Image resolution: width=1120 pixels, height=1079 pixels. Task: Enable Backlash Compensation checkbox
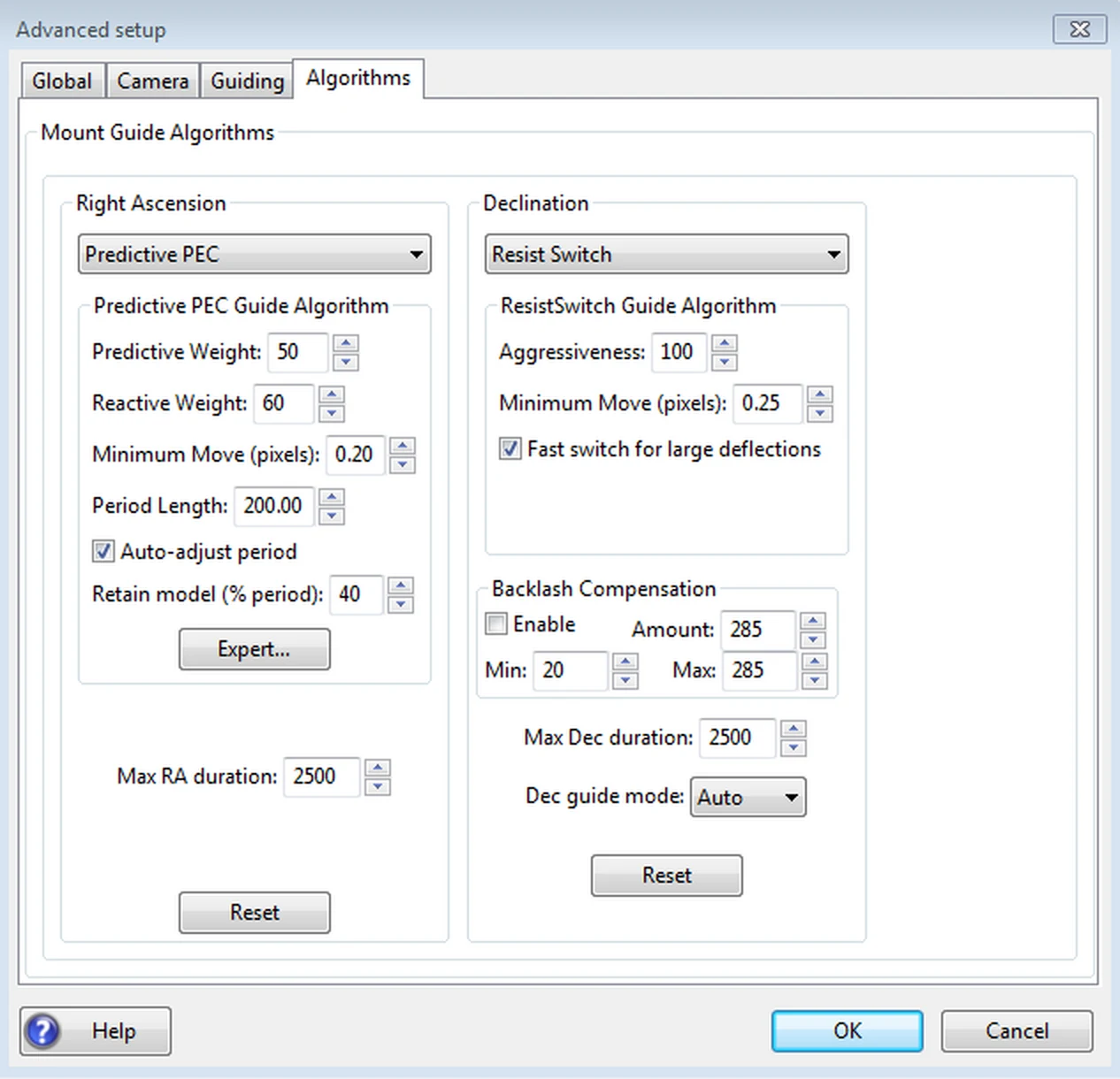495,624
